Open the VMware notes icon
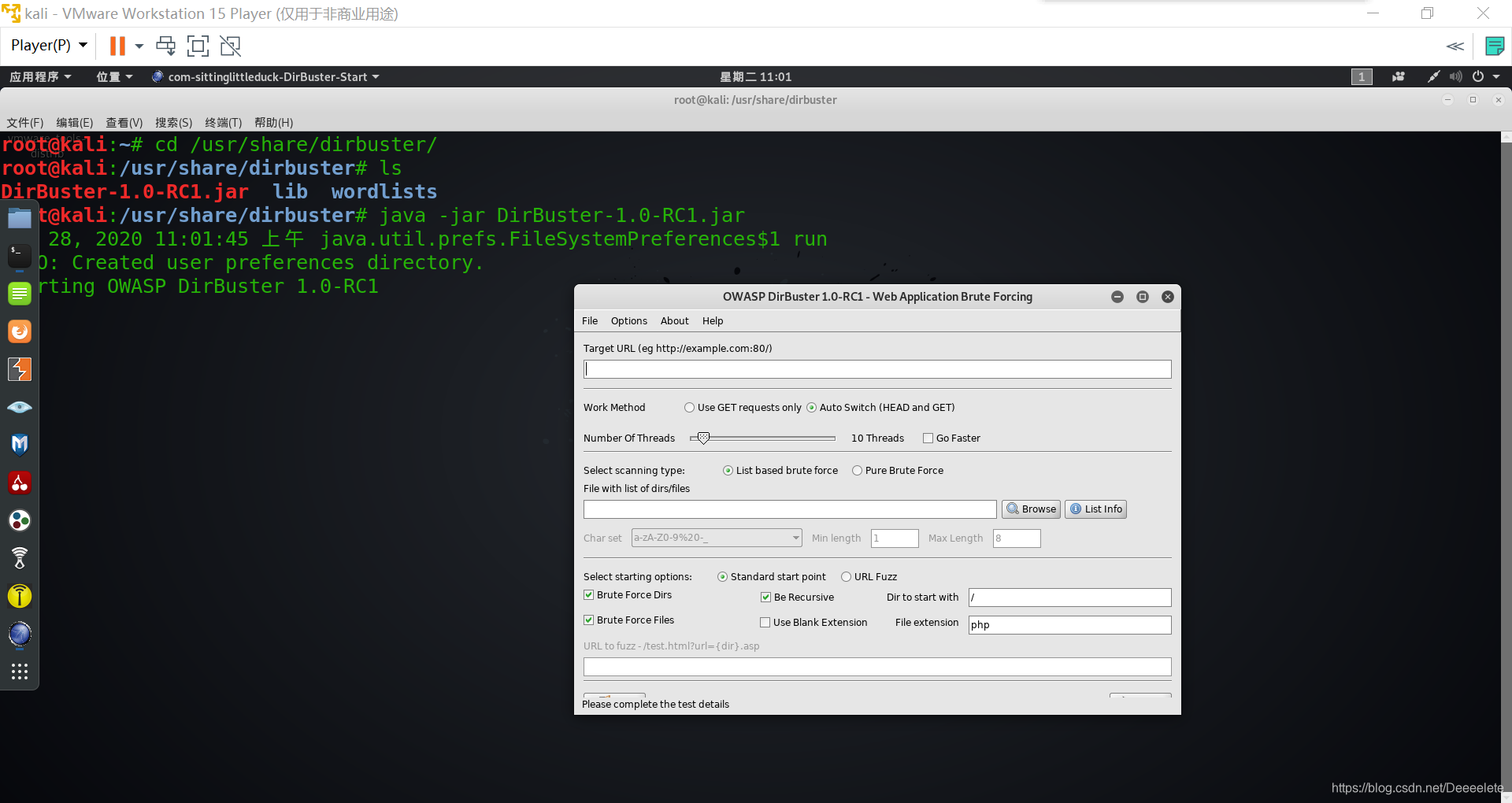The width and height of the screenshot is (1512, 803). (x=1494, y=46)
